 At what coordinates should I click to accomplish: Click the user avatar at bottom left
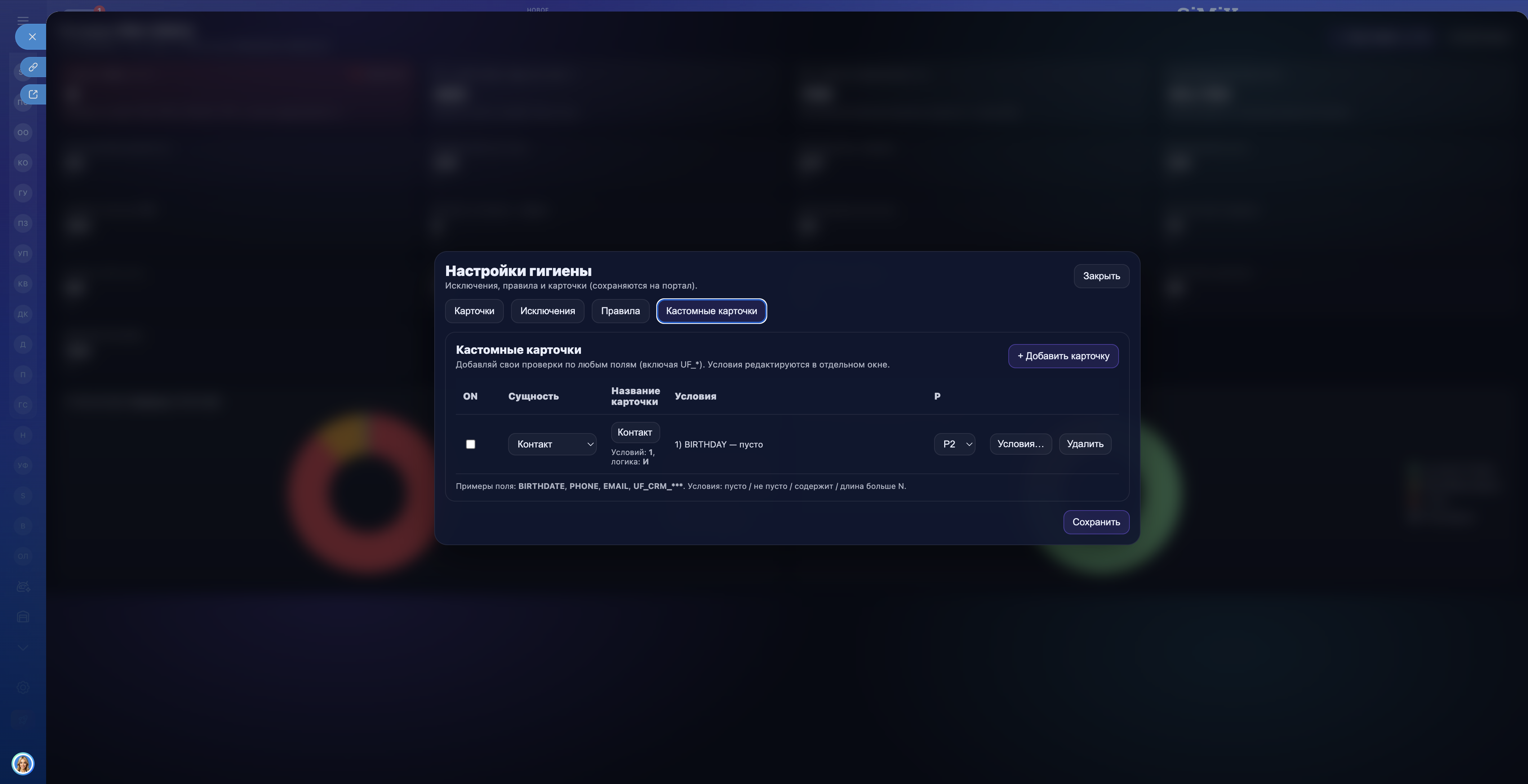pyautogui.click(x=23, y=763)
